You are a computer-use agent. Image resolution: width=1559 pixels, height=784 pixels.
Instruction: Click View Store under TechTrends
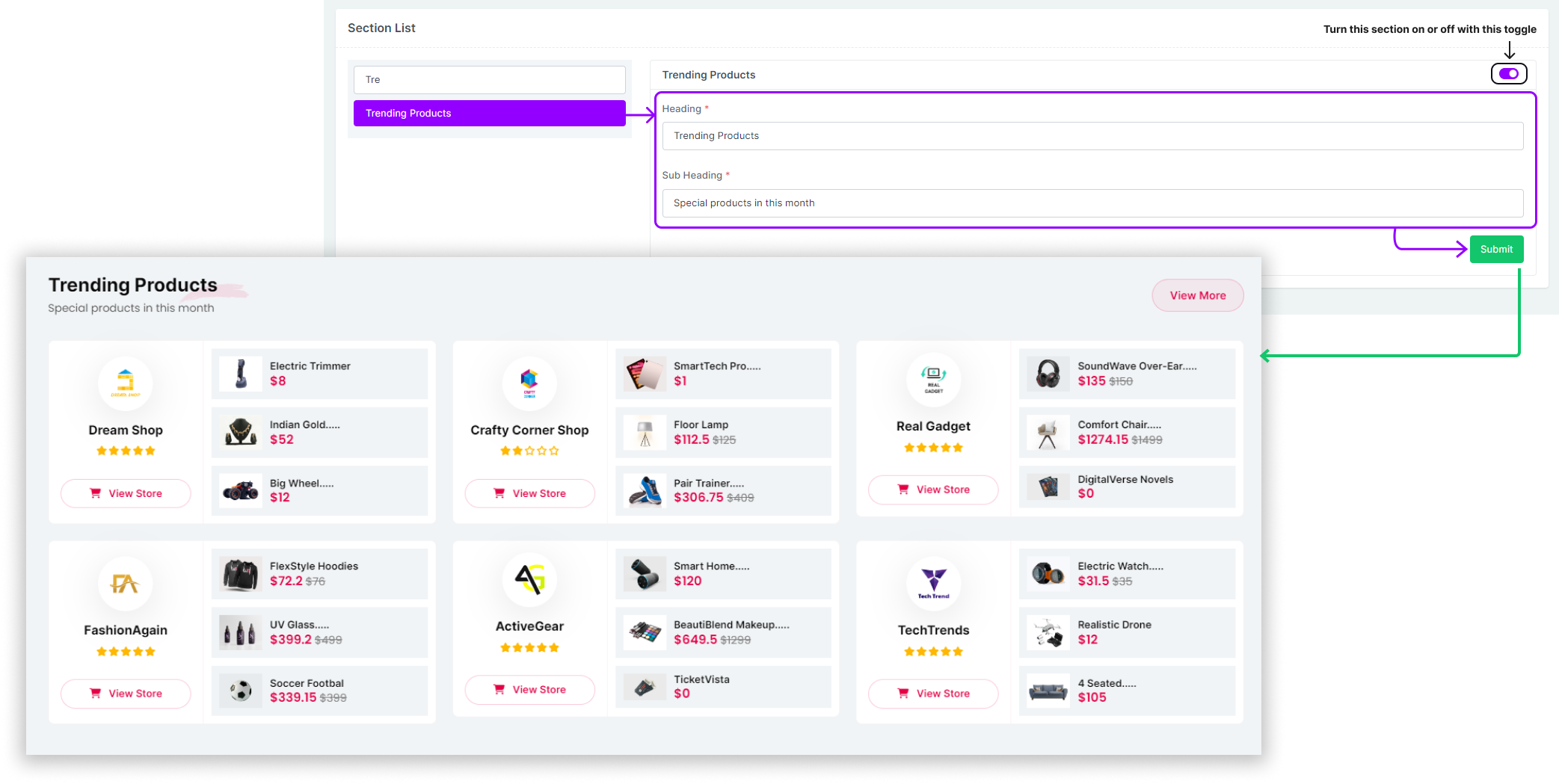(933, 694)
